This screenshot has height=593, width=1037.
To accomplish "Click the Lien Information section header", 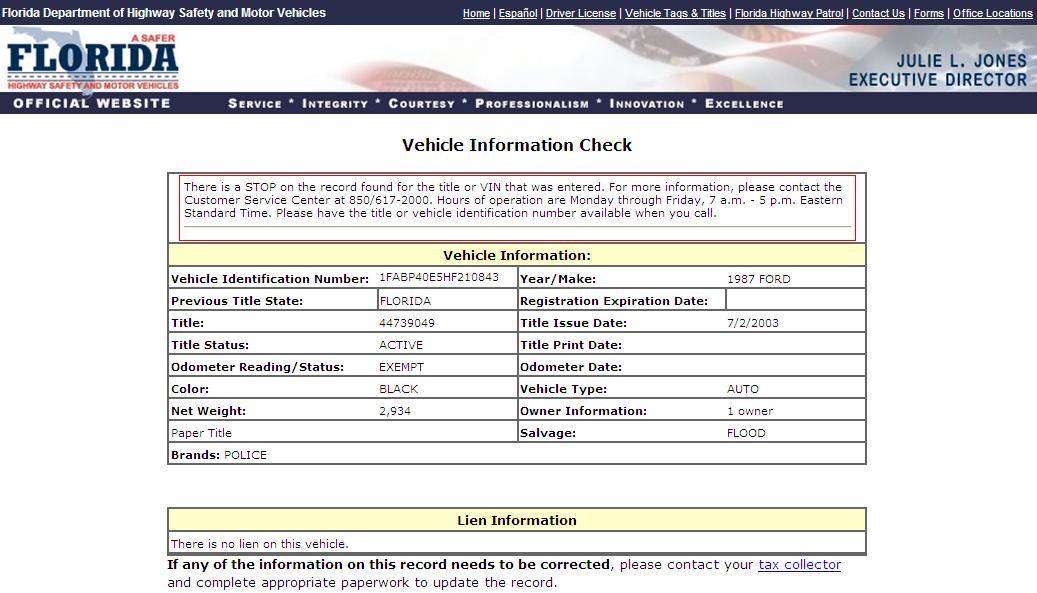I will [x=516, y=520].
